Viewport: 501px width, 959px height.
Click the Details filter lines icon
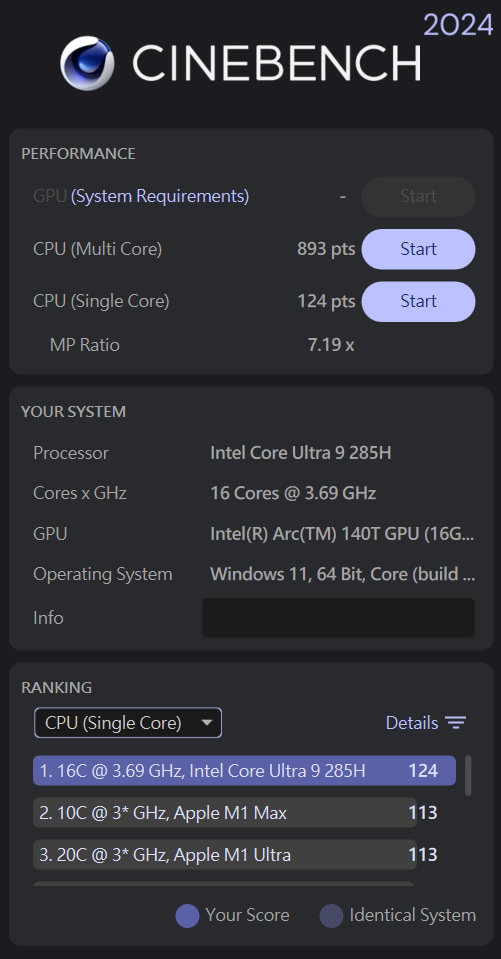(456, 723)
